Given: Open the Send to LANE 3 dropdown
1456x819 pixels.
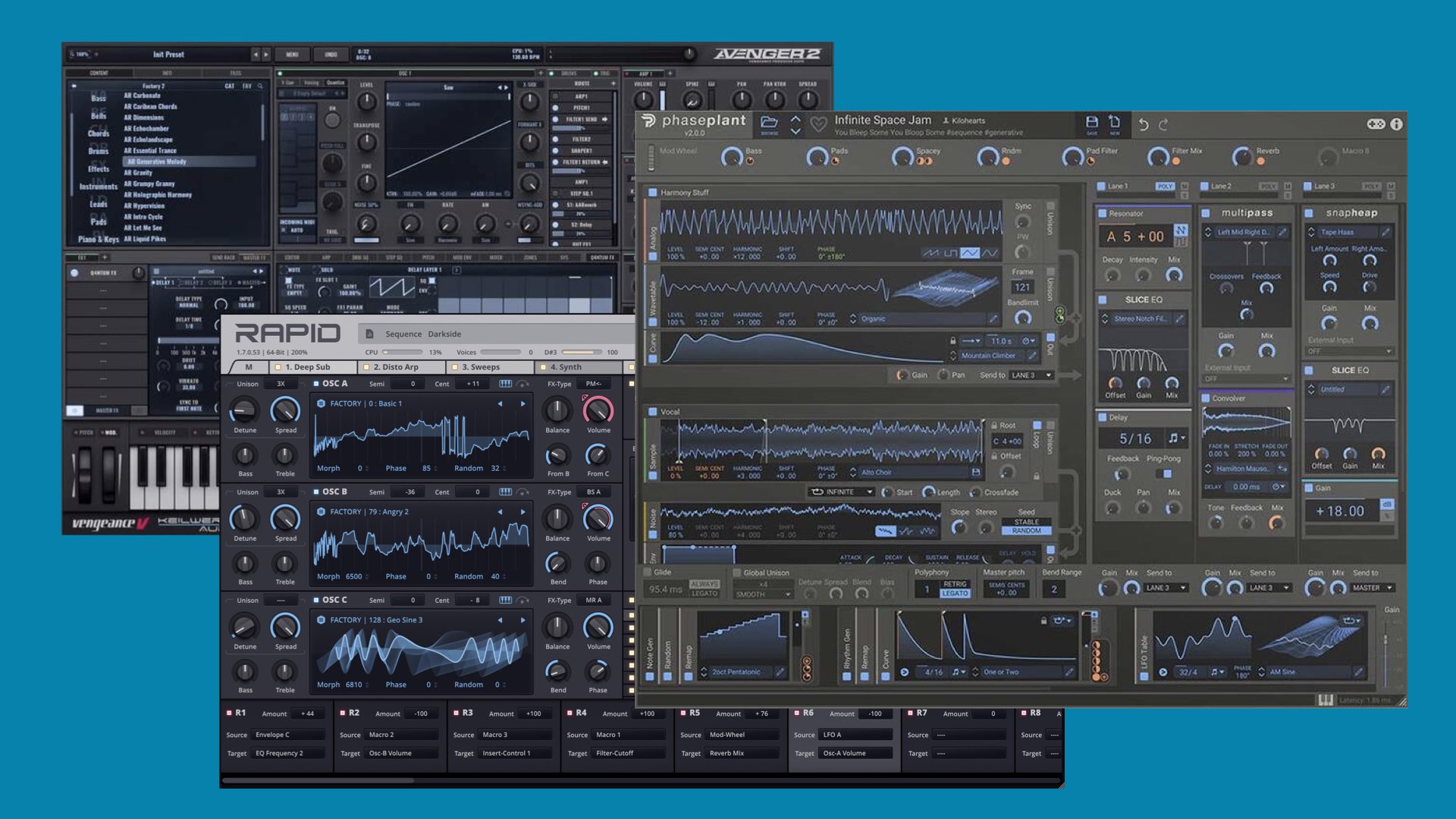Looking at the screenshot, I should click(x=1032, y=375).
